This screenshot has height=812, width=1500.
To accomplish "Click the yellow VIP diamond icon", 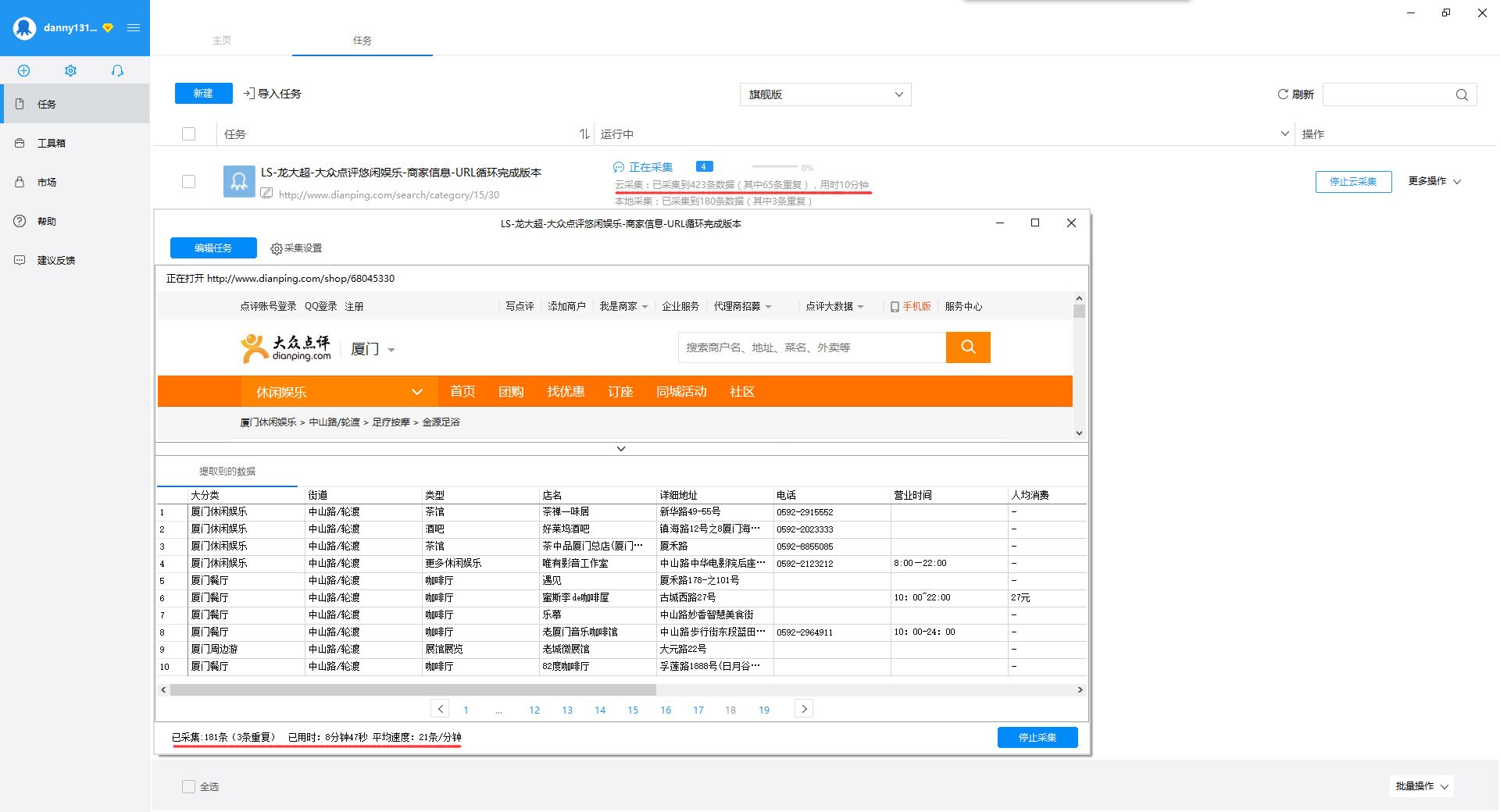I will tap(108, 28).
